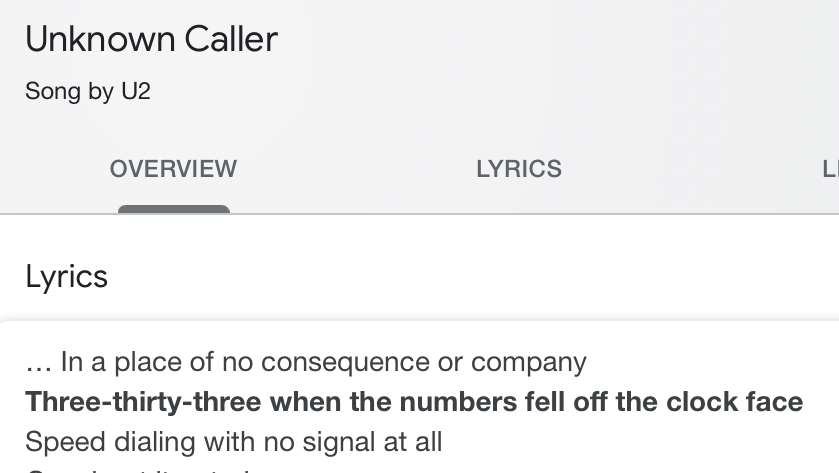
Task: Select the partially visible tab at right edge
Action: (829, 169)
